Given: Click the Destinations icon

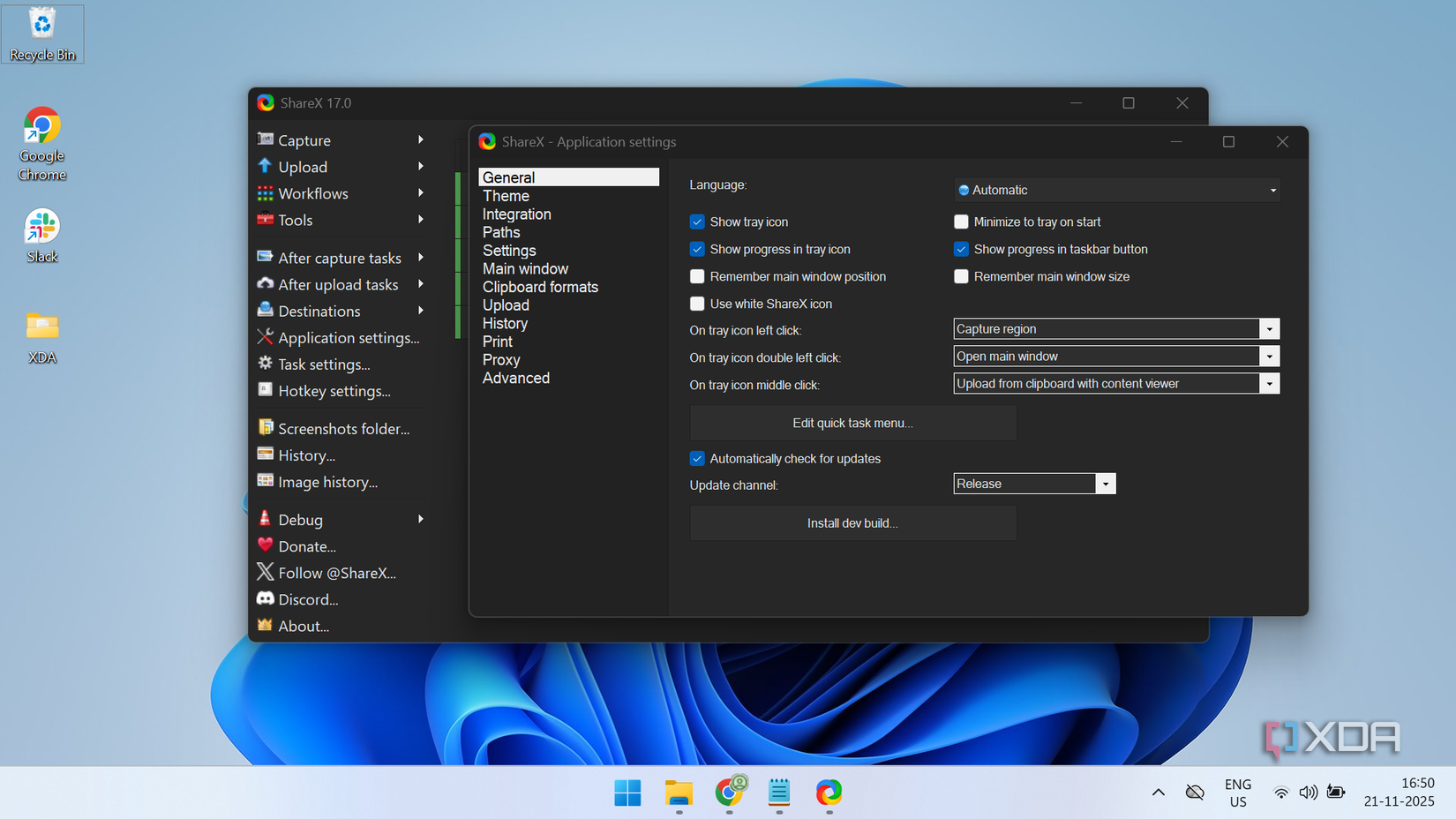Looking at the screenshot, I should click(265, 310).
